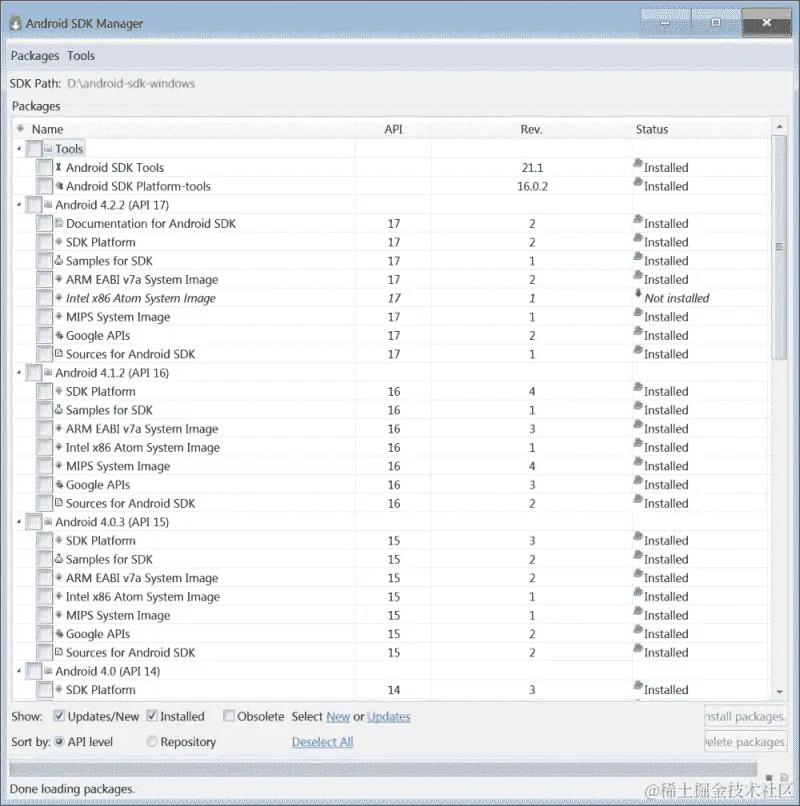Screen dimensions: 800x806
Task: Click the Android 4.0 (API 14) folder icon
Action: (x=48, y=670)
